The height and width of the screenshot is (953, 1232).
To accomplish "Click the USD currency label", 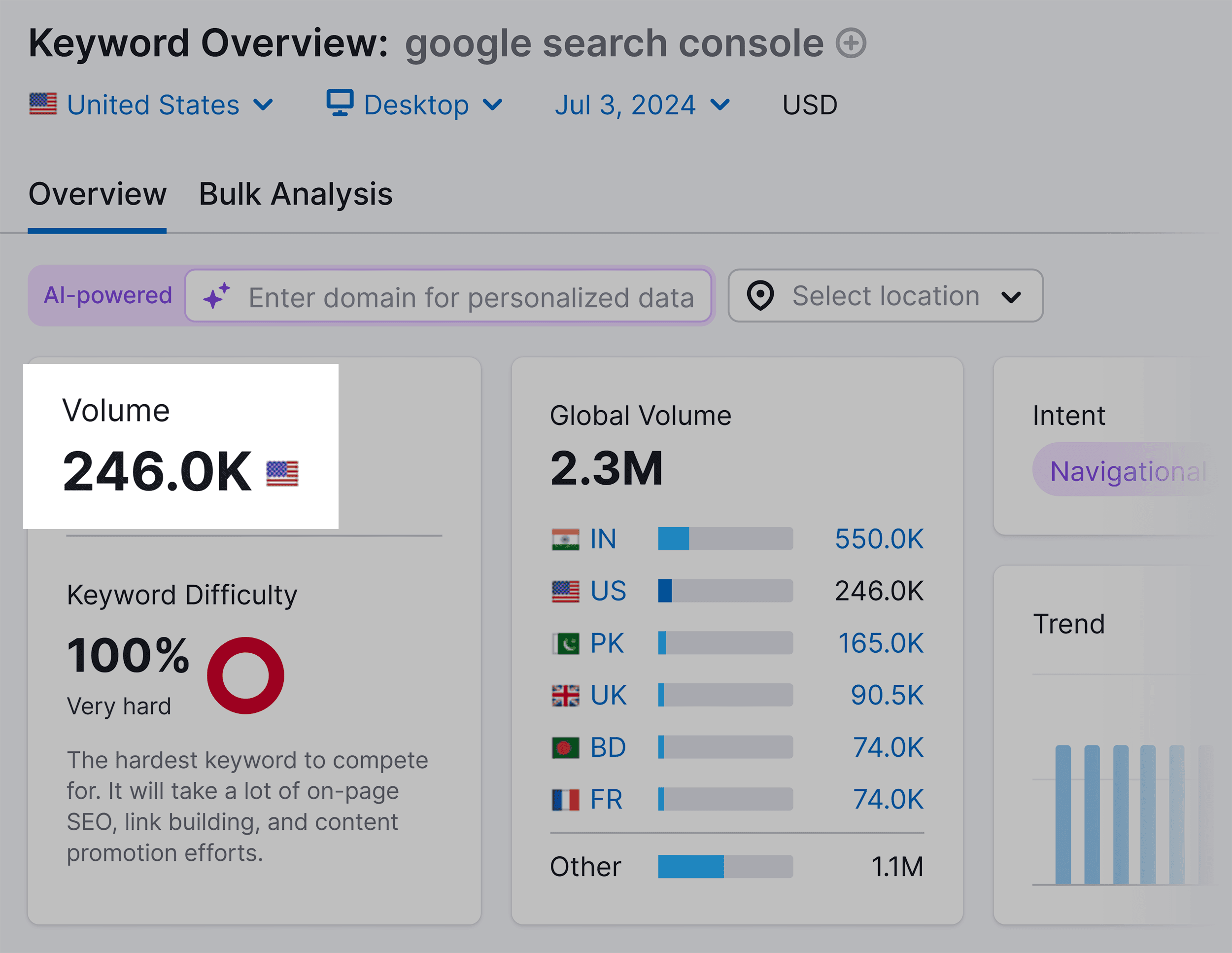I will tap(810, 105).
